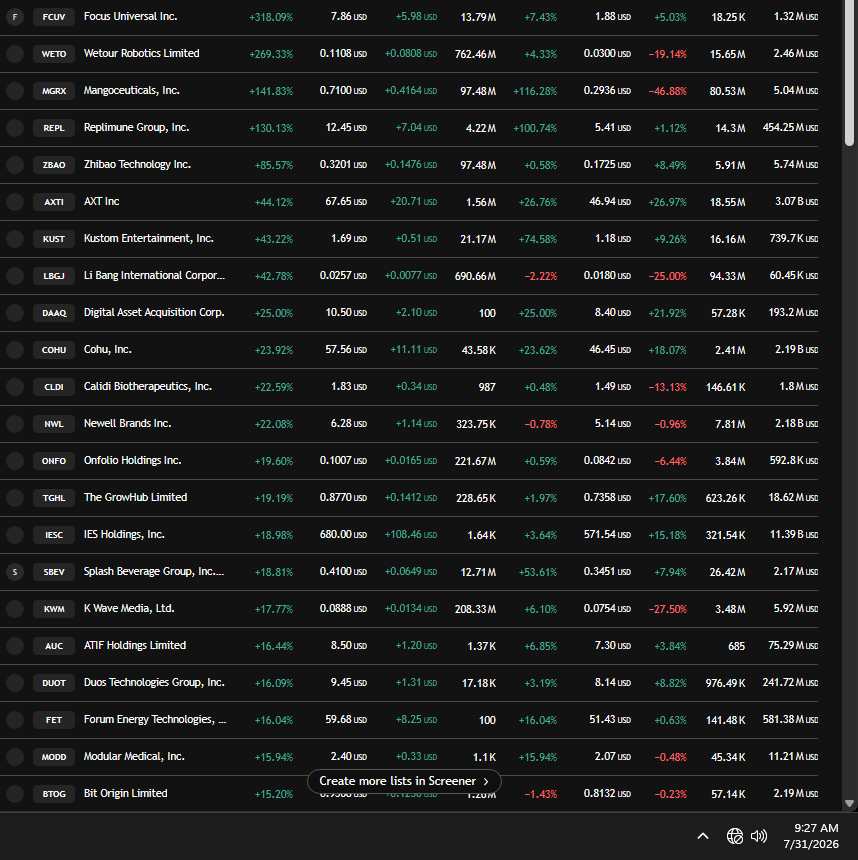This screenshot has width=858, height=860.
Task: Select Forum Energy Technologies company name
Action: [155, 720]
